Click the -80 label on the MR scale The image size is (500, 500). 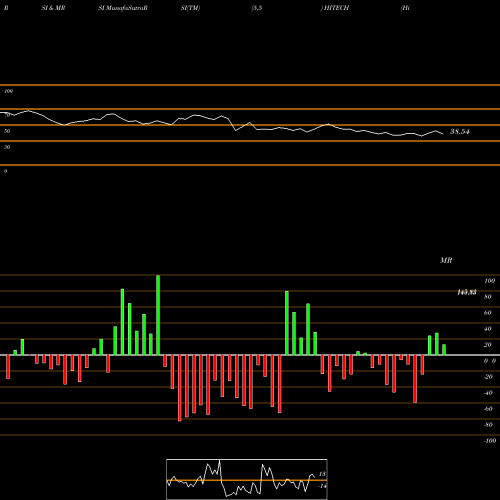click(488, 425)
